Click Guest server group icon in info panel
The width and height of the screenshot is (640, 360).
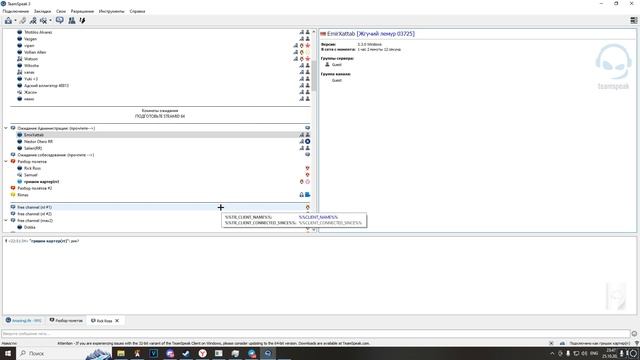coord(327,64)
